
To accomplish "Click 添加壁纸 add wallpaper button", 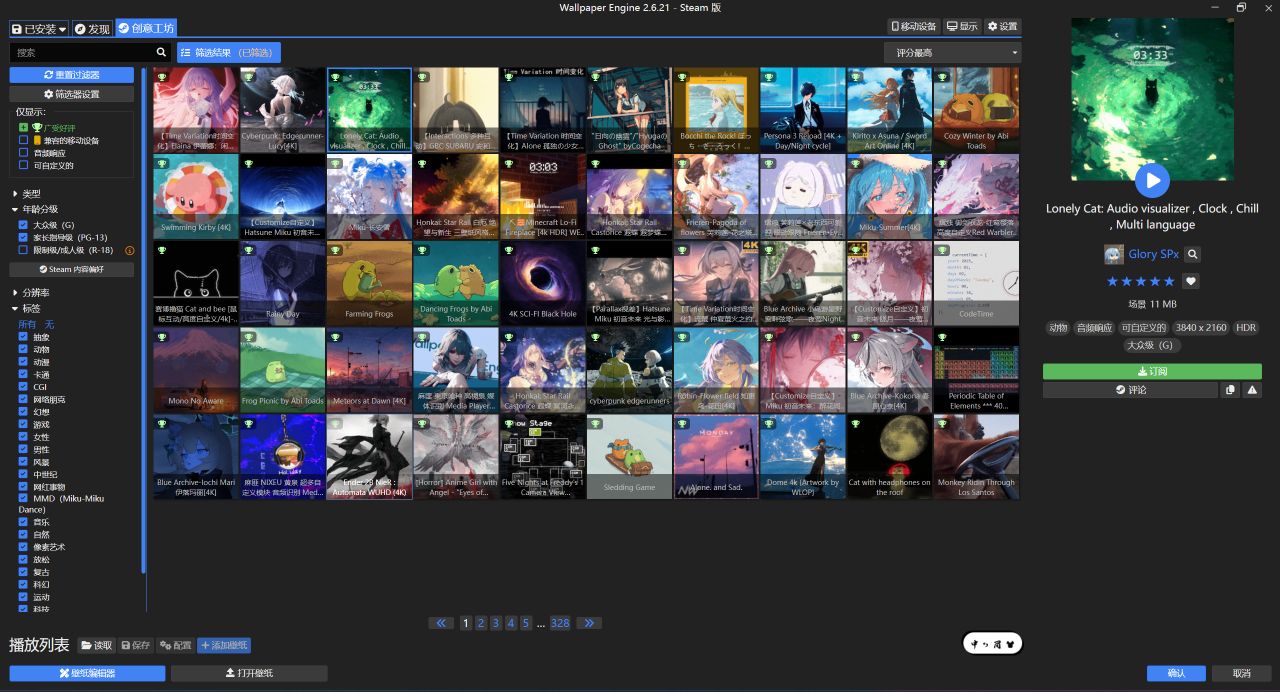I will (224, 646).
